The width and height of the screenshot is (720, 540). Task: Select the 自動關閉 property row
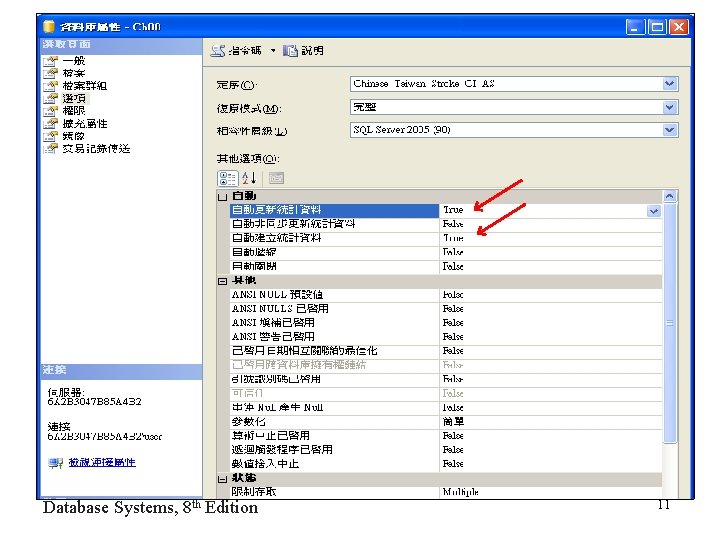[445, 266]
